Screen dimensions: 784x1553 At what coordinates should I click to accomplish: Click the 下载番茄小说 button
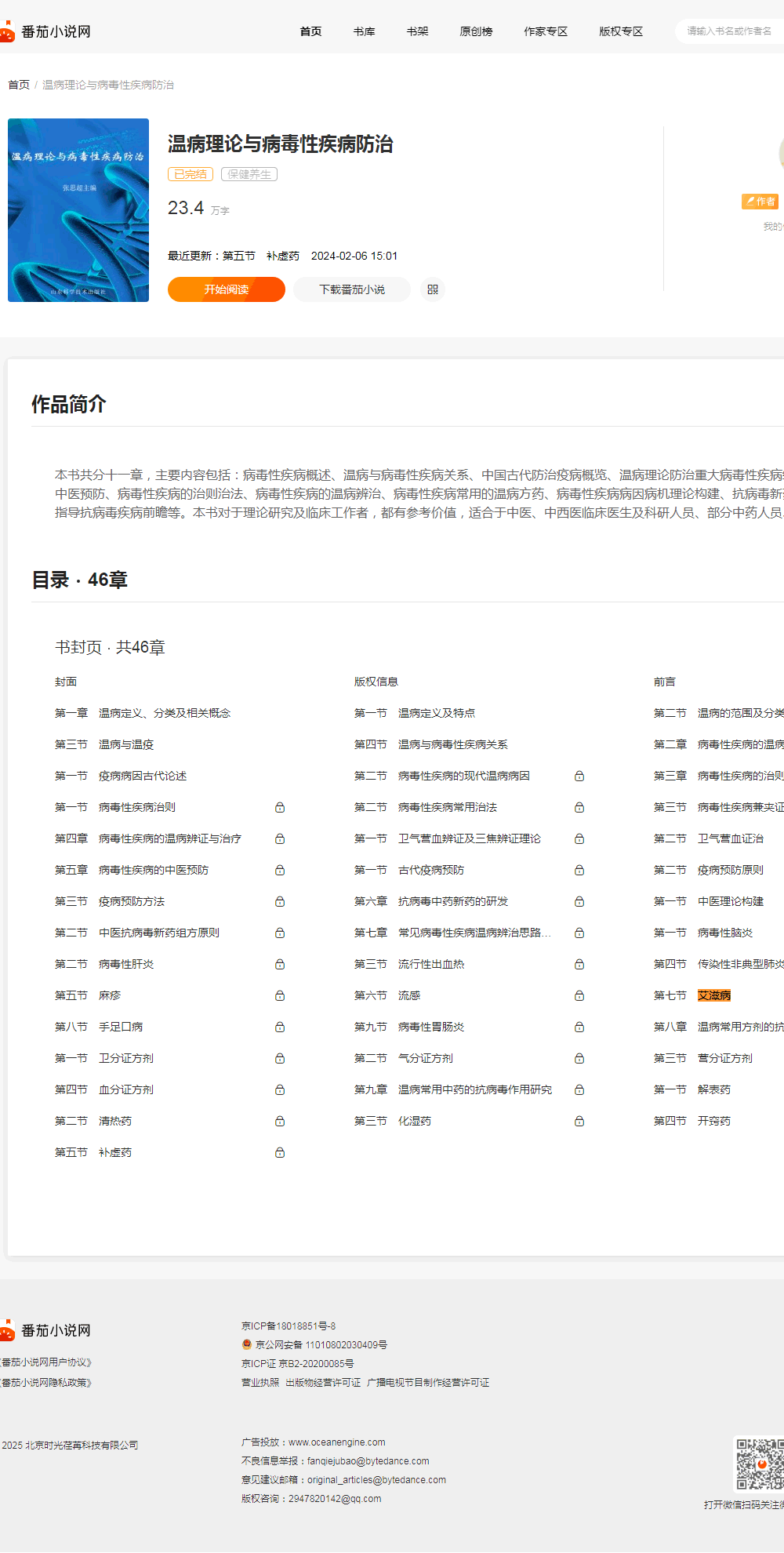tap(352, 289)
